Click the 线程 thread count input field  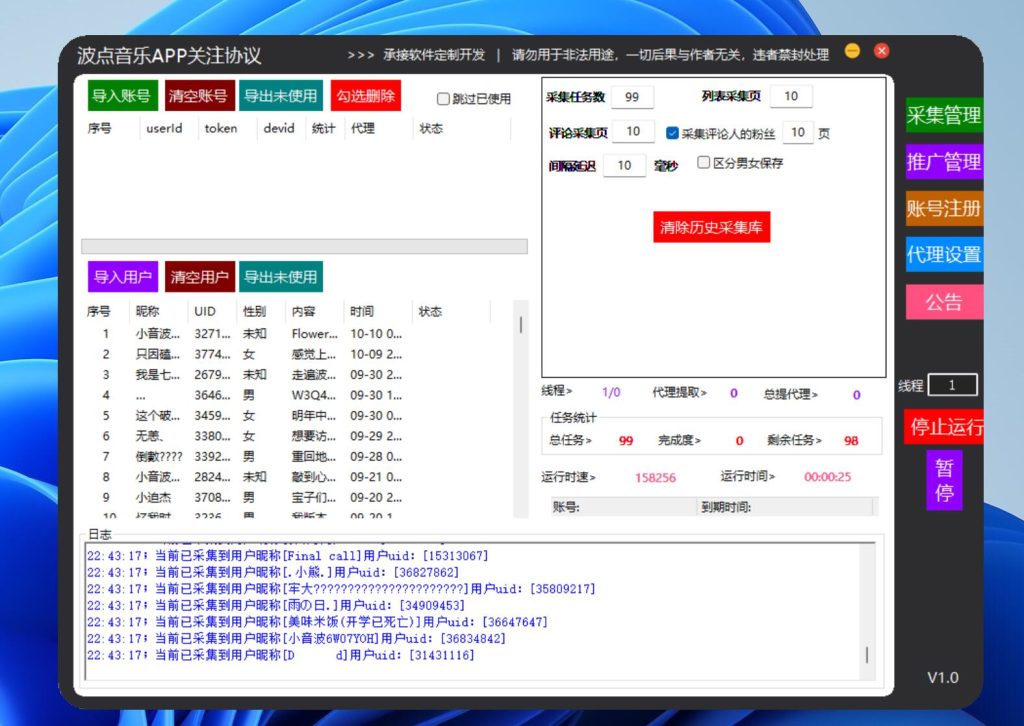tap(952, 384)
